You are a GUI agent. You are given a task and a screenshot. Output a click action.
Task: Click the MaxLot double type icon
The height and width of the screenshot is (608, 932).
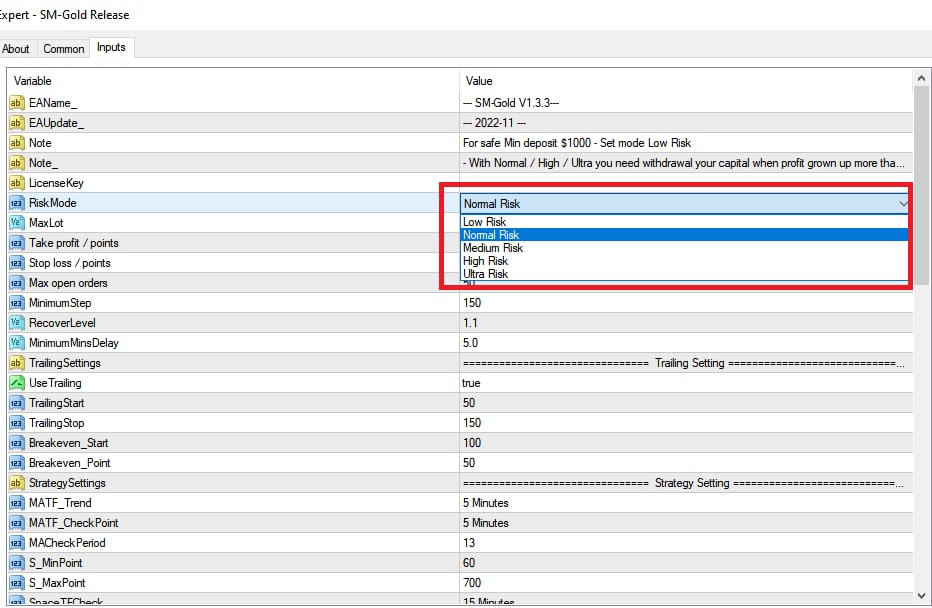pyautogui.click(x=16, y=223)
